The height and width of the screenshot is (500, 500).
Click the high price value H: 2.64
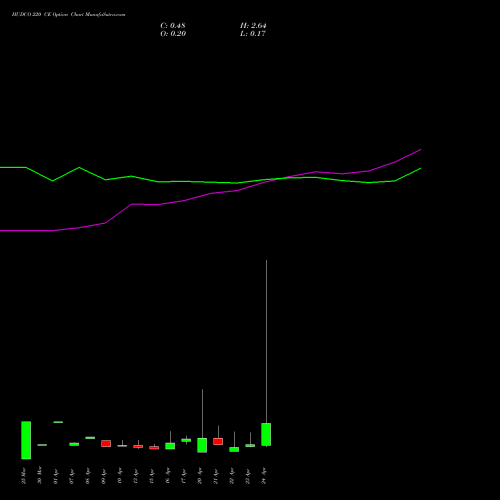[x=253, y=26]
